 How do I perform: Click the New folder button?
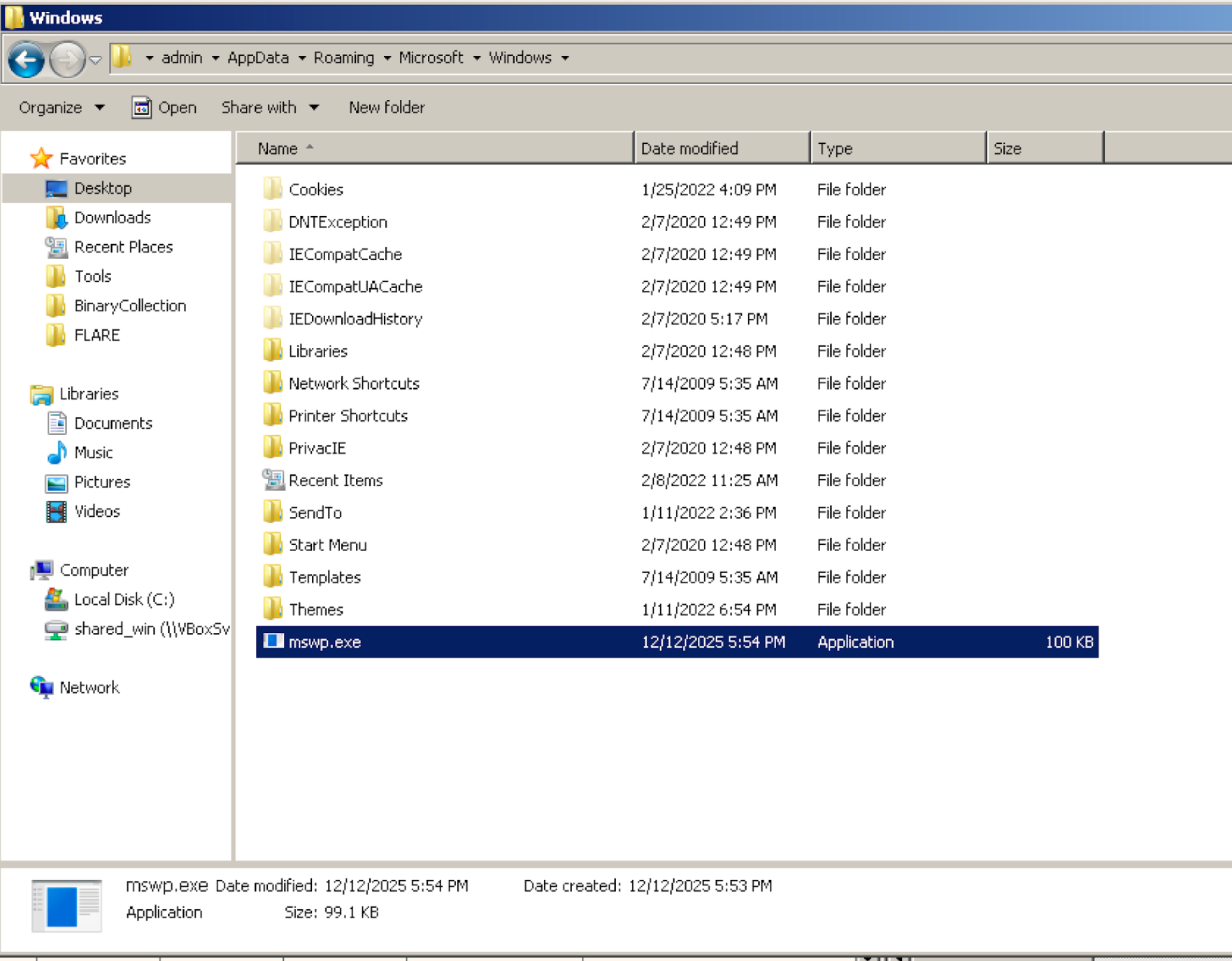pos(387,108)
